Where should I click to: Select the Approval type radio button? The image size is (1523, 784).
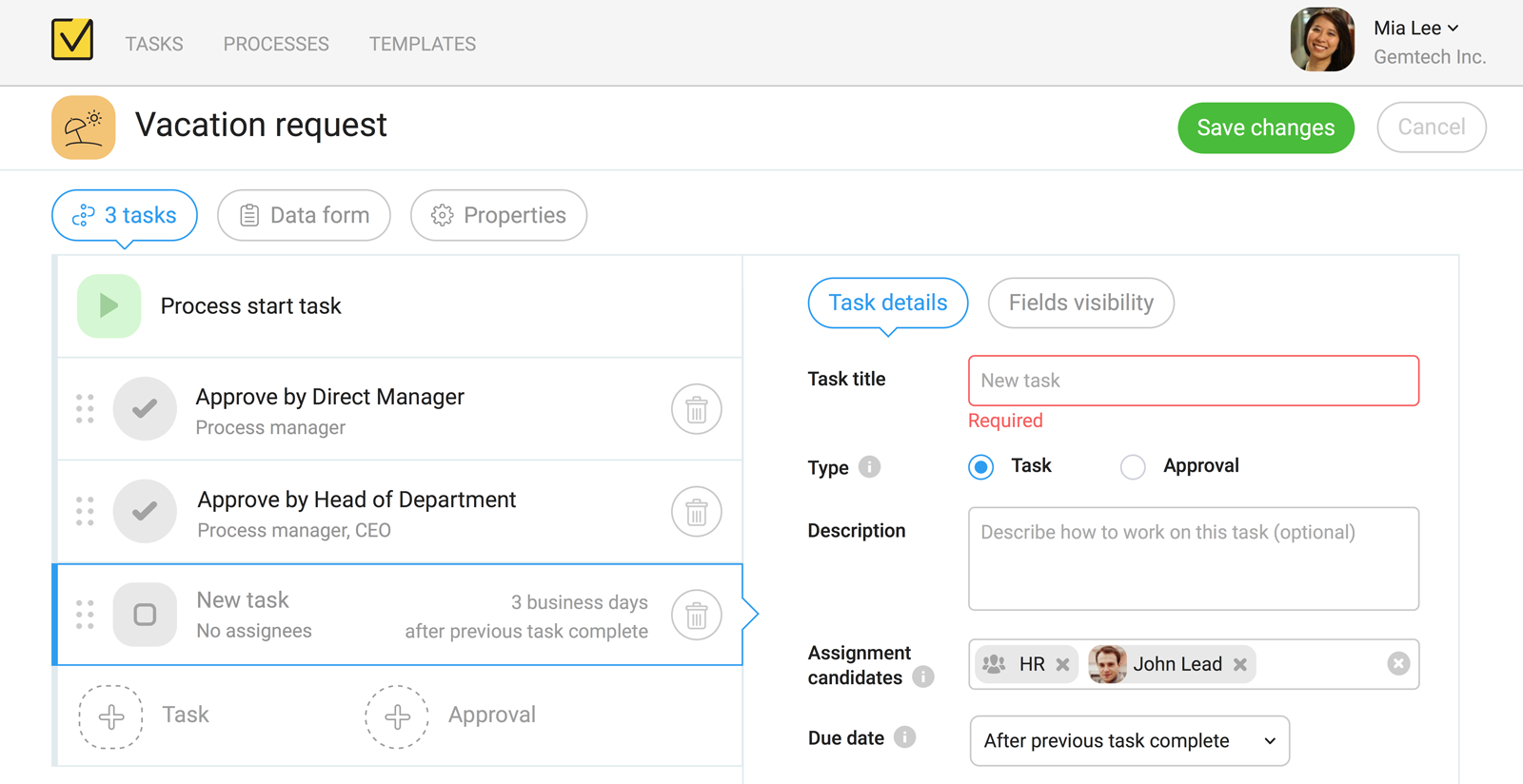(x=1133, y=467)
